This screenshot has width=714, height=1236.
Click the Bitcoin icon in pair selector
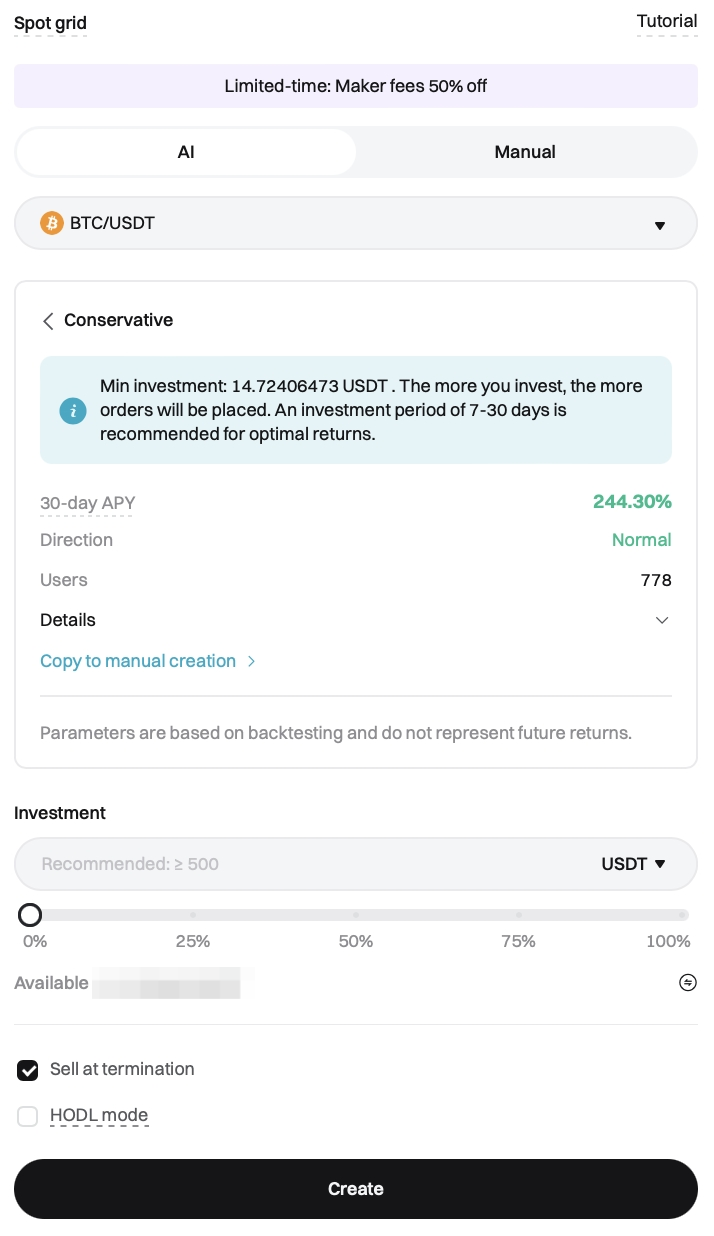tap(51, 223)
